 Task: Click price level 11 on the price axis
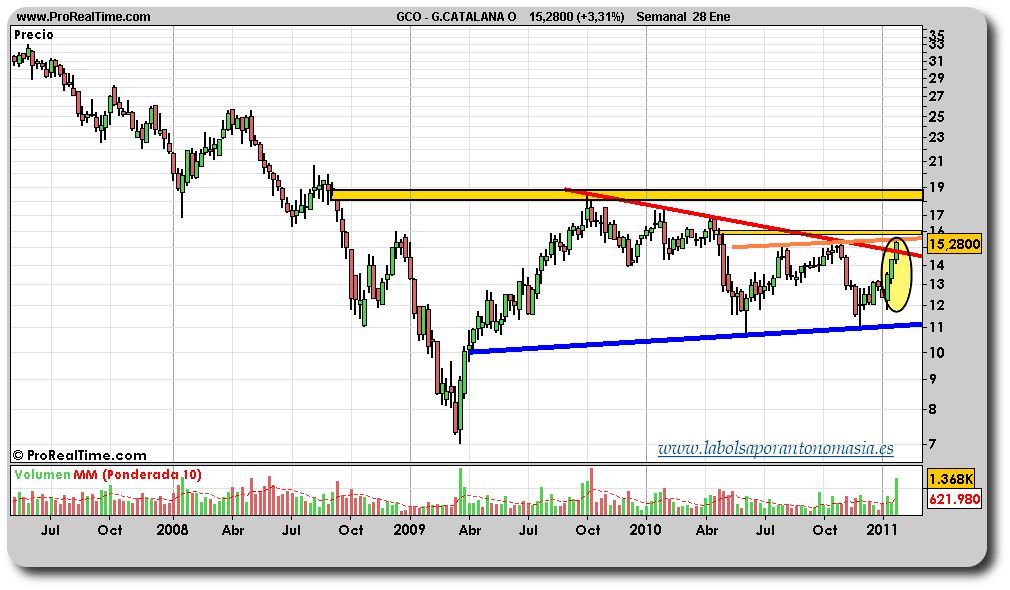(x=937, y=328)
